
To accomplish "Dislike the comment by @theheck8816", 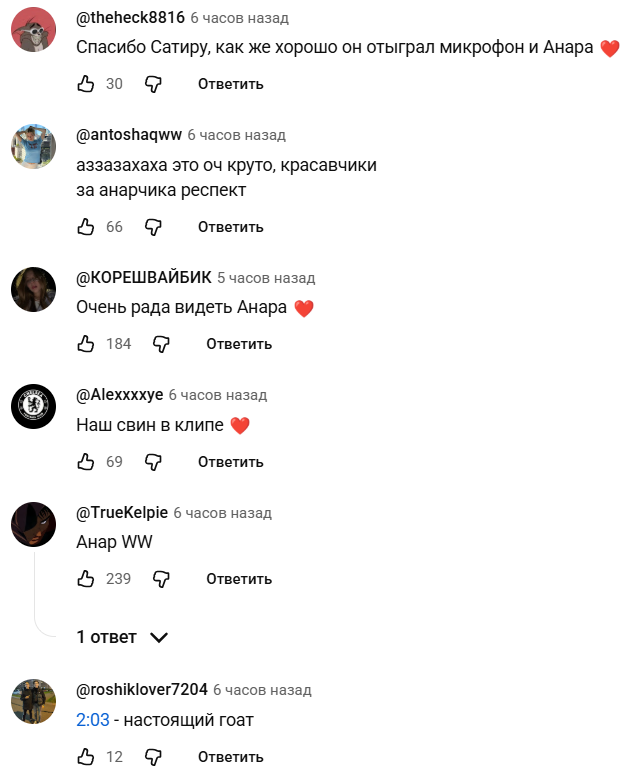I will [x=153, y=84].
